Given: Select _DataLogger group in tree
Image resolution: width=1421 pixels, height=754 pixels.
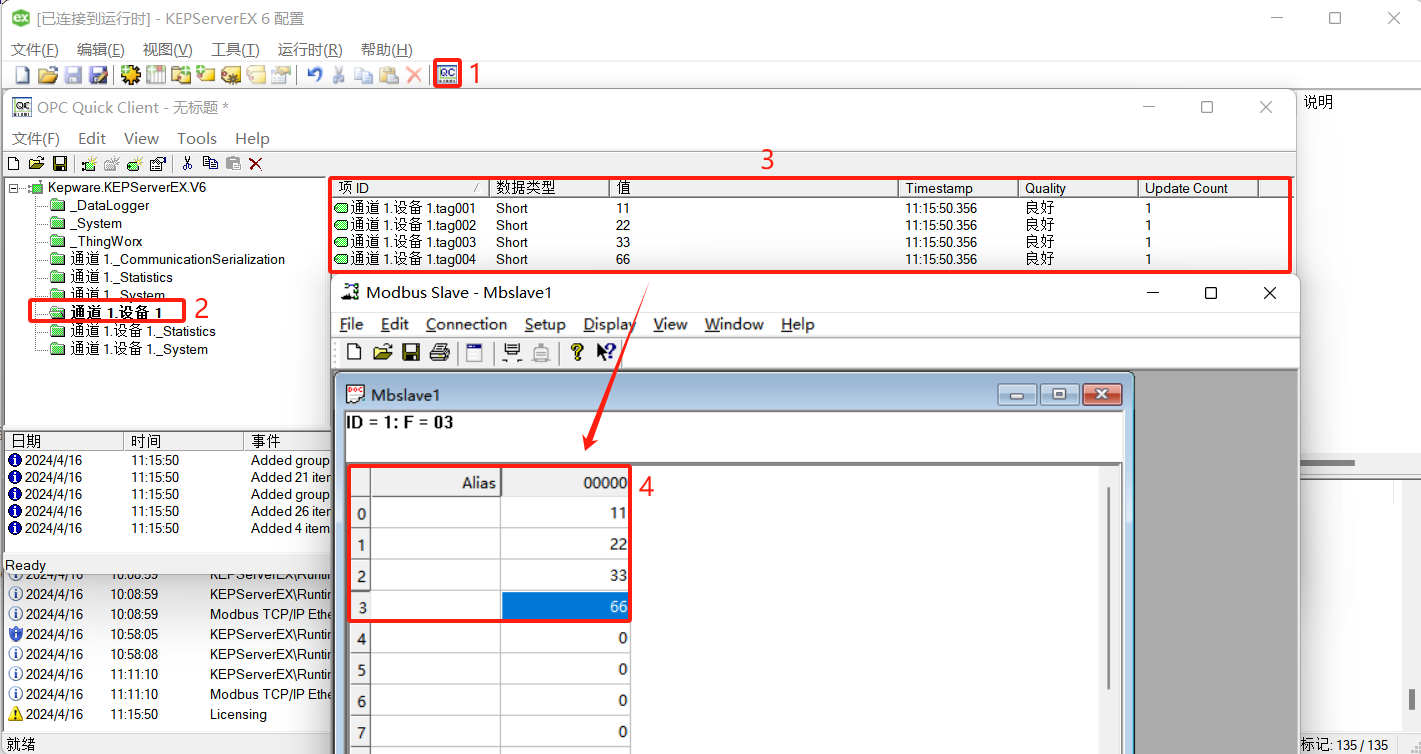Looking at the screenshot, I should (x=110, y=206).
